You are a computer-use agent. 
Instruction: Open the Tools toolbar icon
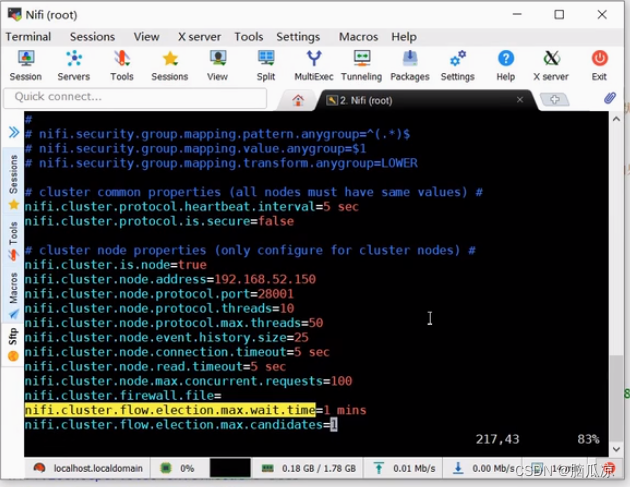pyautogui.click(x=122, y=65)
